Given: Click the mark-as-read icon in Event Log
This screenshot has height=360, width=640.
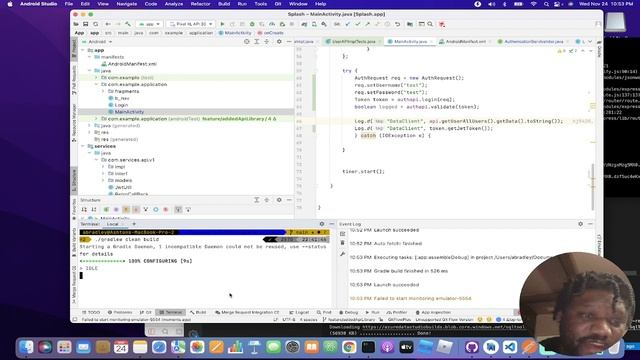Looking at the screenshot, I should tap(342, 233).
